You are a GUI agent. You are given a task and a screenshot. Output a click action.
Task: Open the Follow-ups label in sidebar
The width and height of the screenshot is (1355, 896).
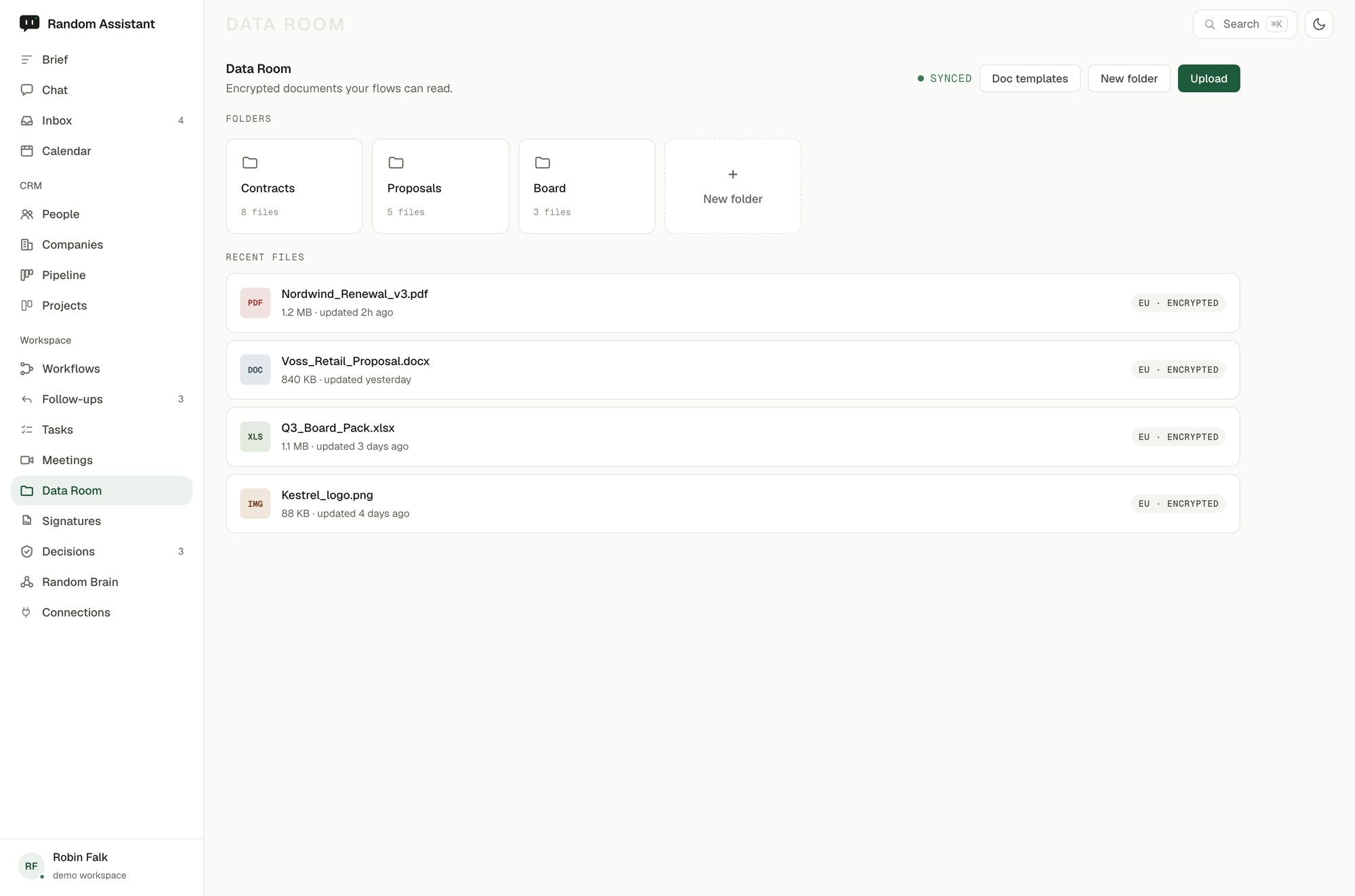72,399
